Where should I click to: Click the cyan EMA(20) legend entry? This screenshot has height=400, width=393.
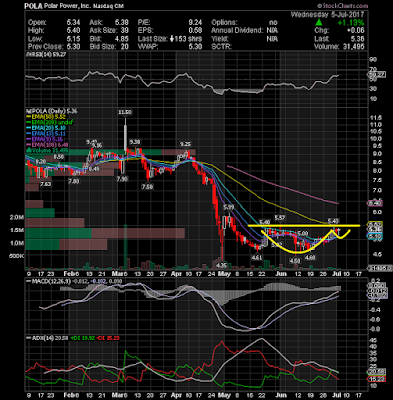(45, 128)
